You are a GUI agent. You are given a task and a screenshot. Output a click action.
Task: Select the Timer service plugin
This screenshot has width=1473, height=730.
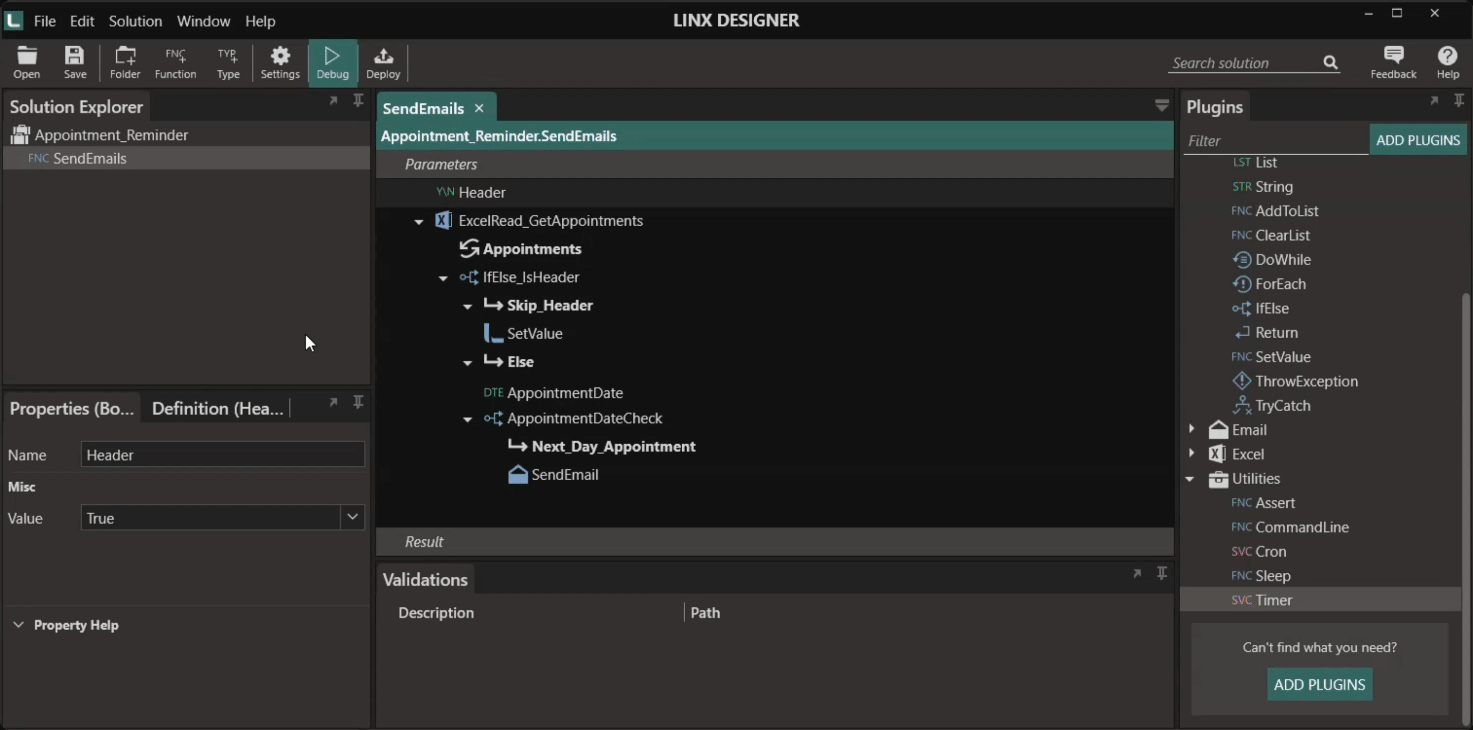pos(1320,600)
